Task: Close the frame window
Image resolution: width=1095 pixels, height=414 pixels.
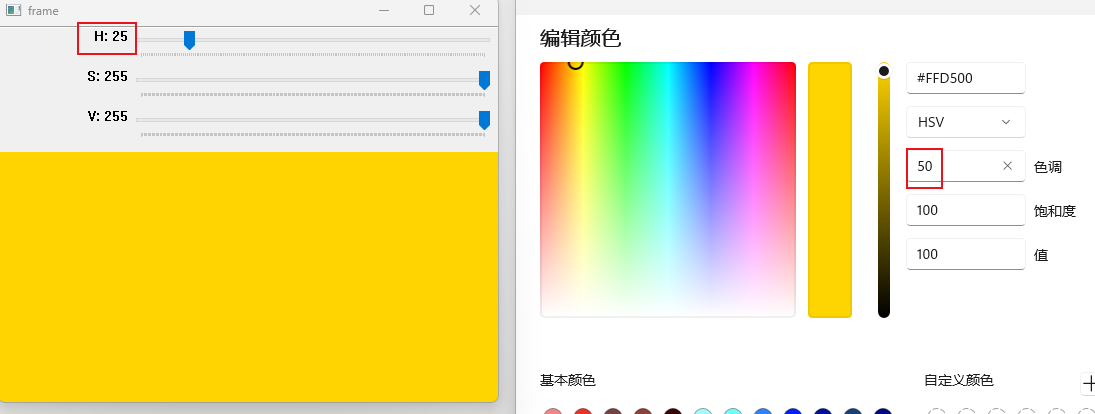Action: pyautogui.click(x=475, y=10)
